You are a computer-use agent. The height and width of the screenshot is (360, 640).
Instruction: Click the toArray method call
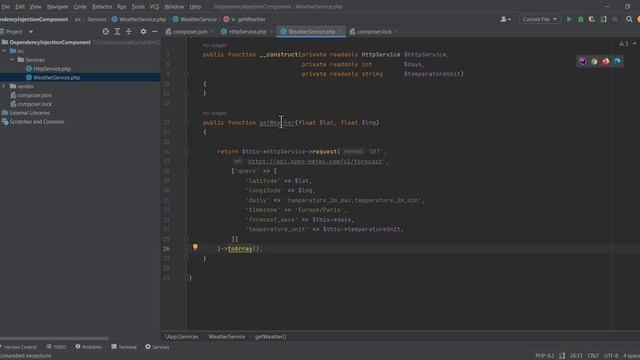point(240,249)
